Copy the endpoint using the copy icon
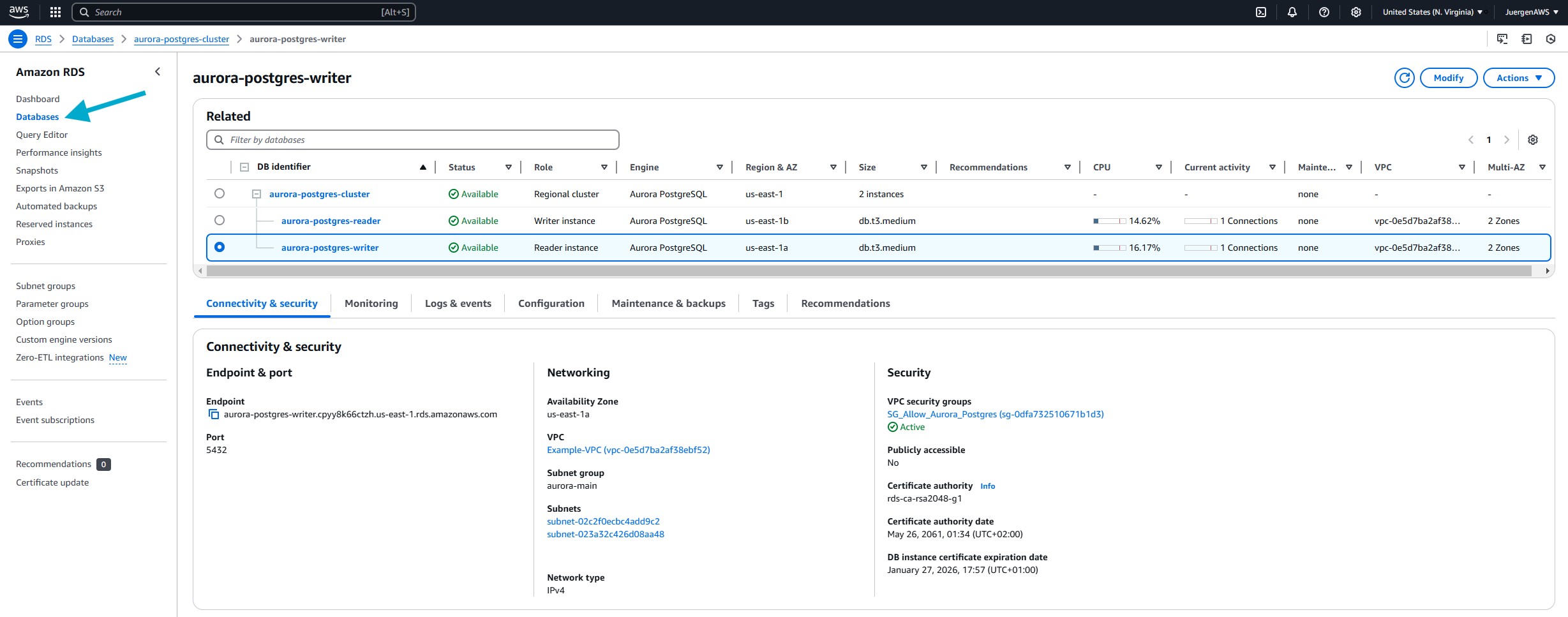The height and width of the screenshot is (617, 1568). click(214, 414)
